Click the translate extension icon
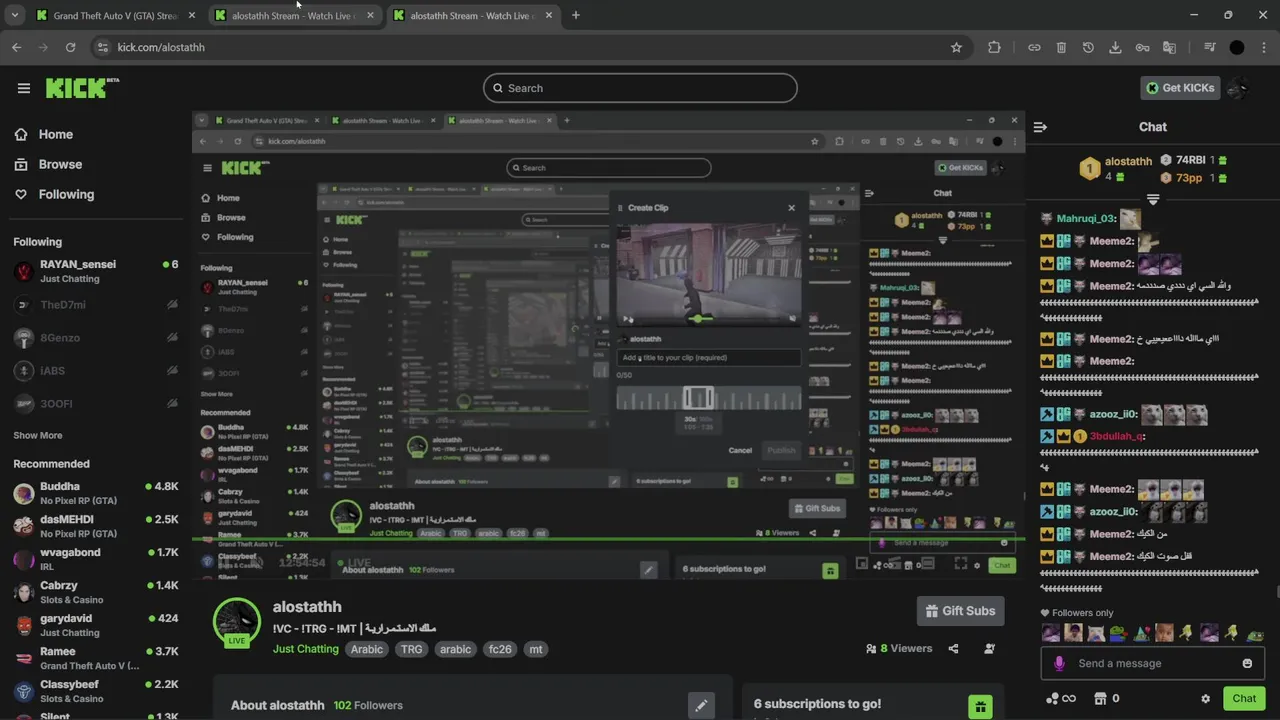Screen dimensions: 1280x720 (x=1169, y=47)
